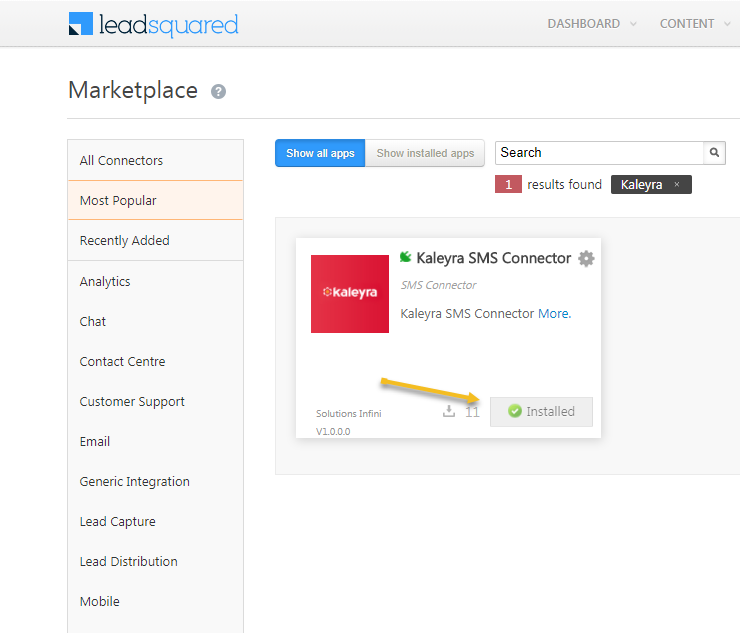Open Kaleyra SMS Connector settings gear
This screenshot has height=633, width=740.
tap(586, 259)
